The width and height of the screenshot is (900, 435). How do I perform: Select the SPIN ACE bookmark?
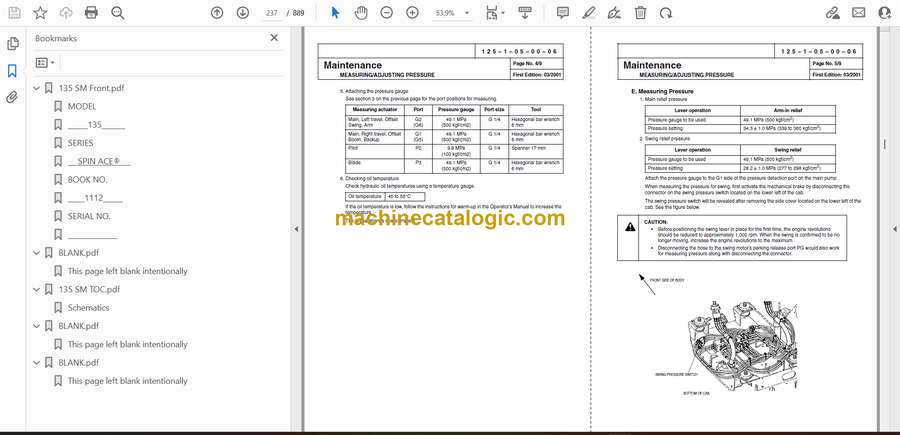(x=99, y=161)
